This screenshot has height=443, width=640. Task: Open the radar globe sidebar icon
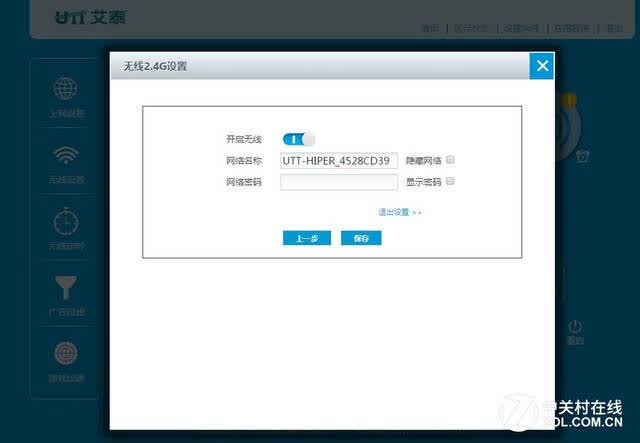point(66,353)
